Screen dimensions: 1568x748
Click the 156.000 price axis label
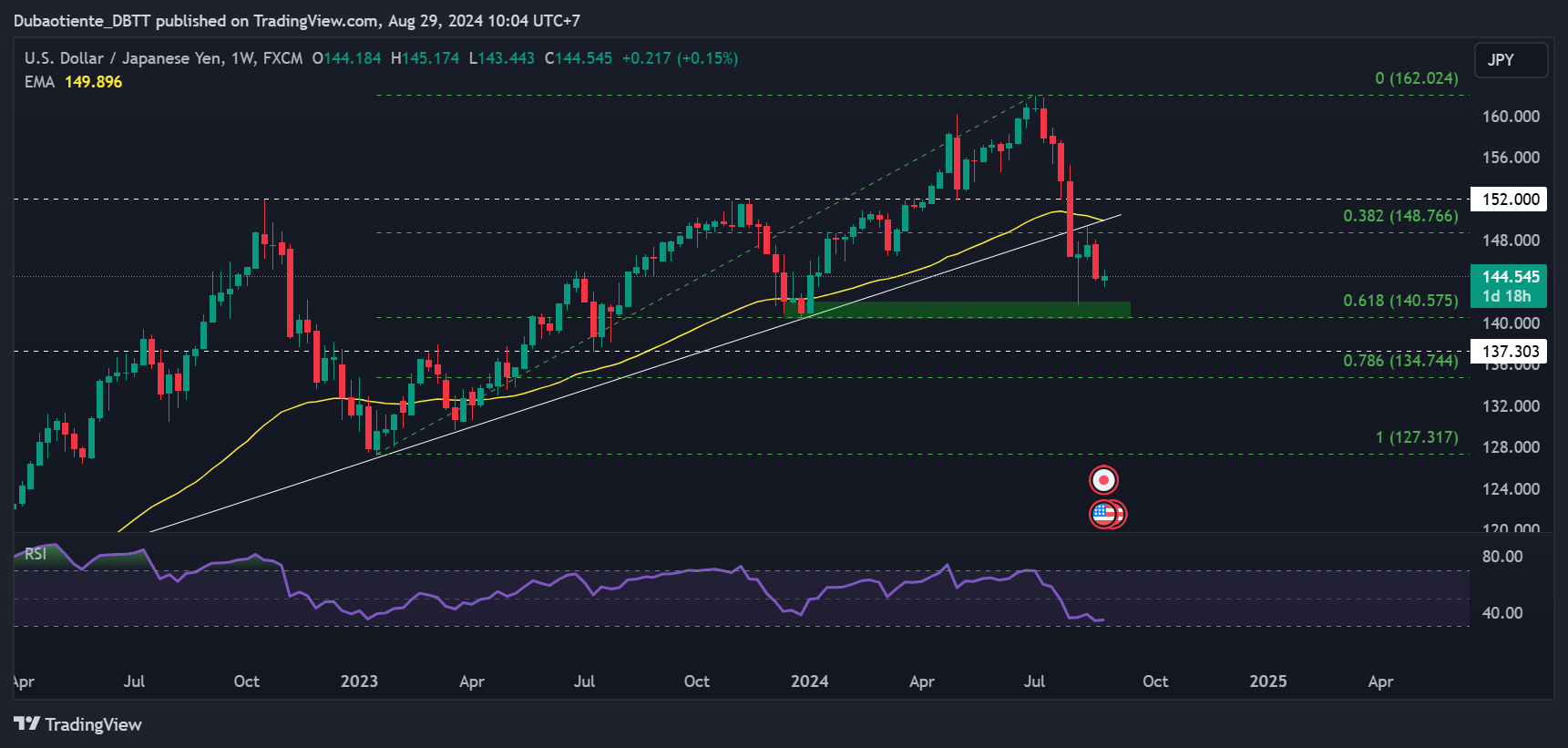tap(1511, 158)
